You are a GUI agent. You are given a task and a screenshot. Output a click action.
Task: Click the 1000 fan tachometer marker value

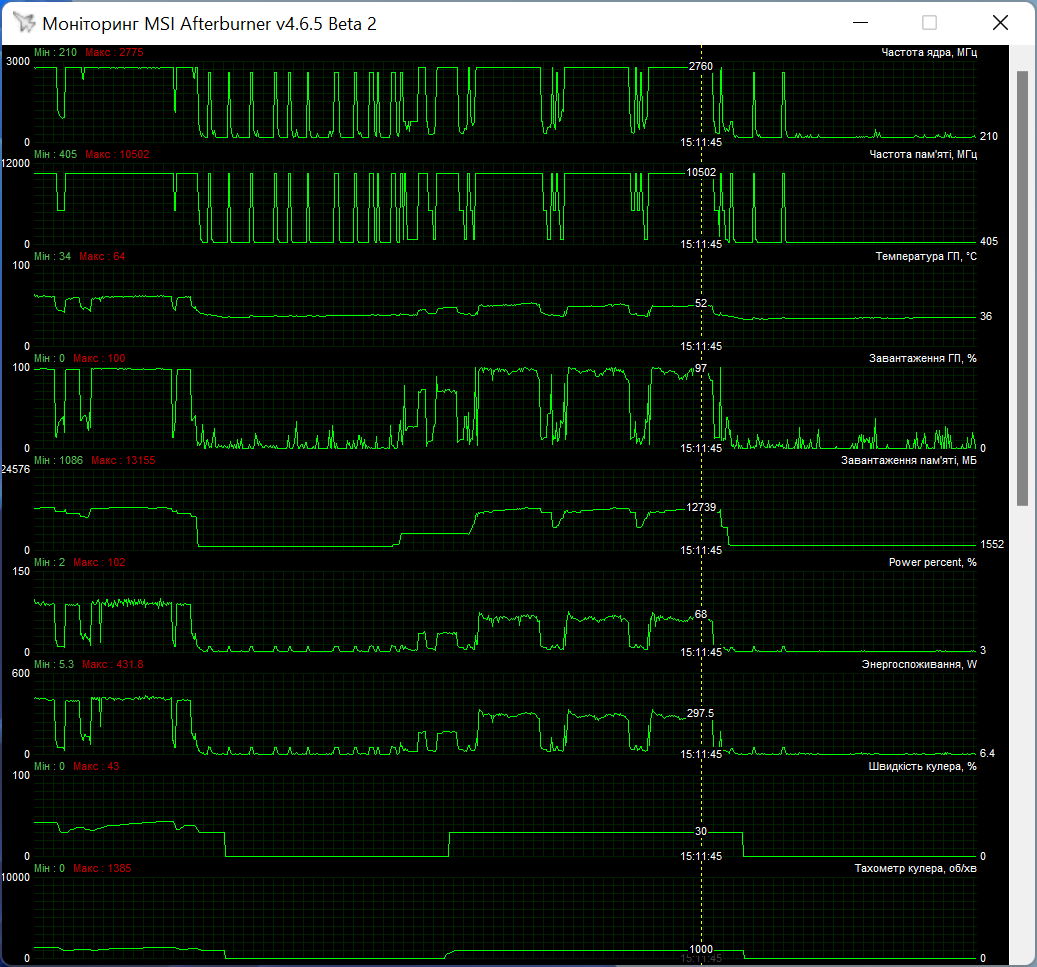[x=701, y=949]
